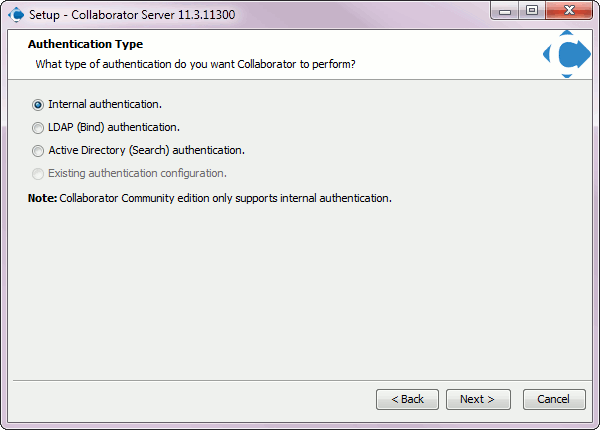Select the Internal authentication radio button
Image resolution: width=600 pixels, height=430 pixels.
(x=38, y=104)
